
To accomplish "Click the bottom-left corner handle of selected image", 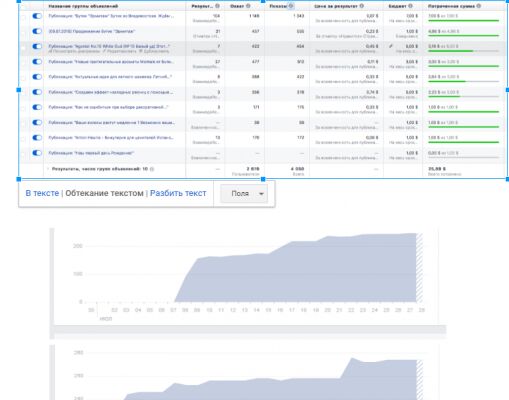I will click(19, 179).
